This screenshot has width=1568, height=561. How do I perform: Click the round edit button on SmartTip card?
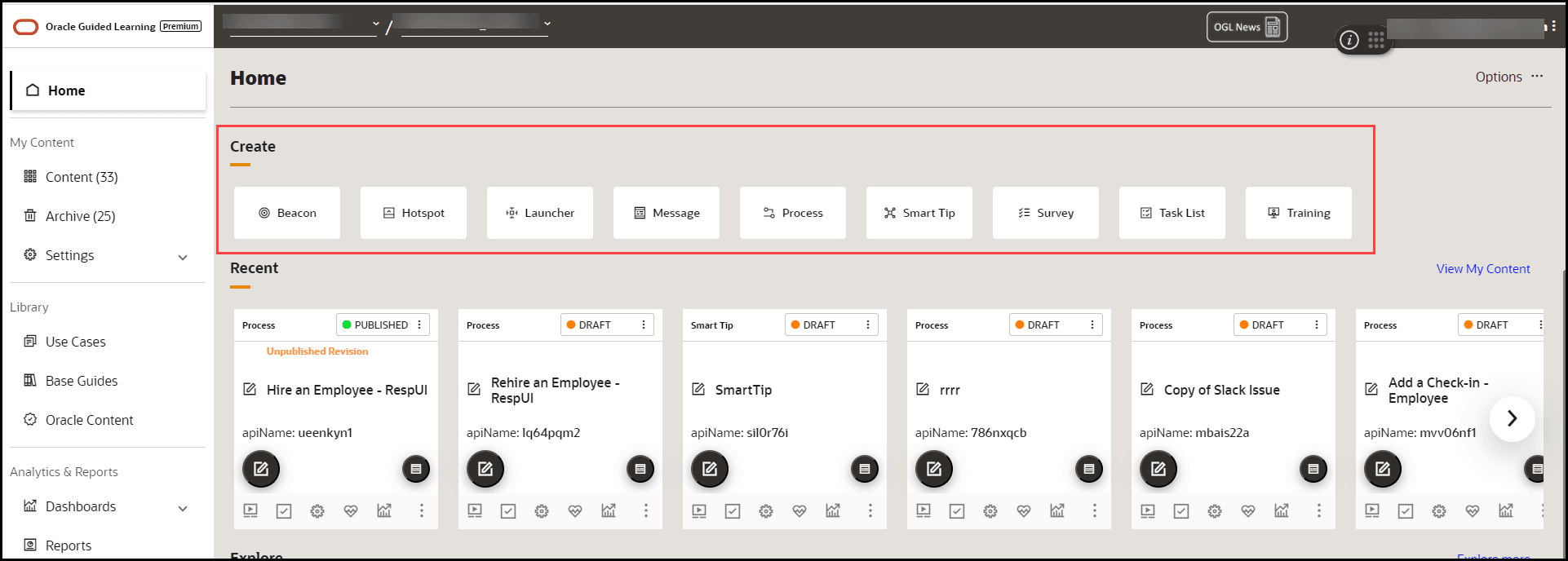pos(710,469)
